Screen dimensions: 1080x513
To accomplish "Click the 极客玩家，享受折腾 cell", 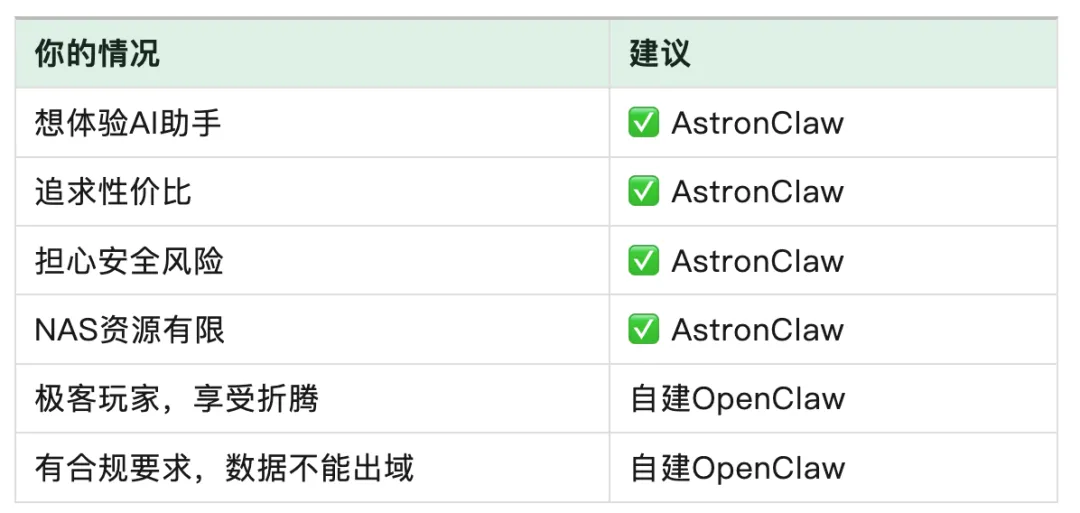I will pyautogui.click(x=312, y=398).
